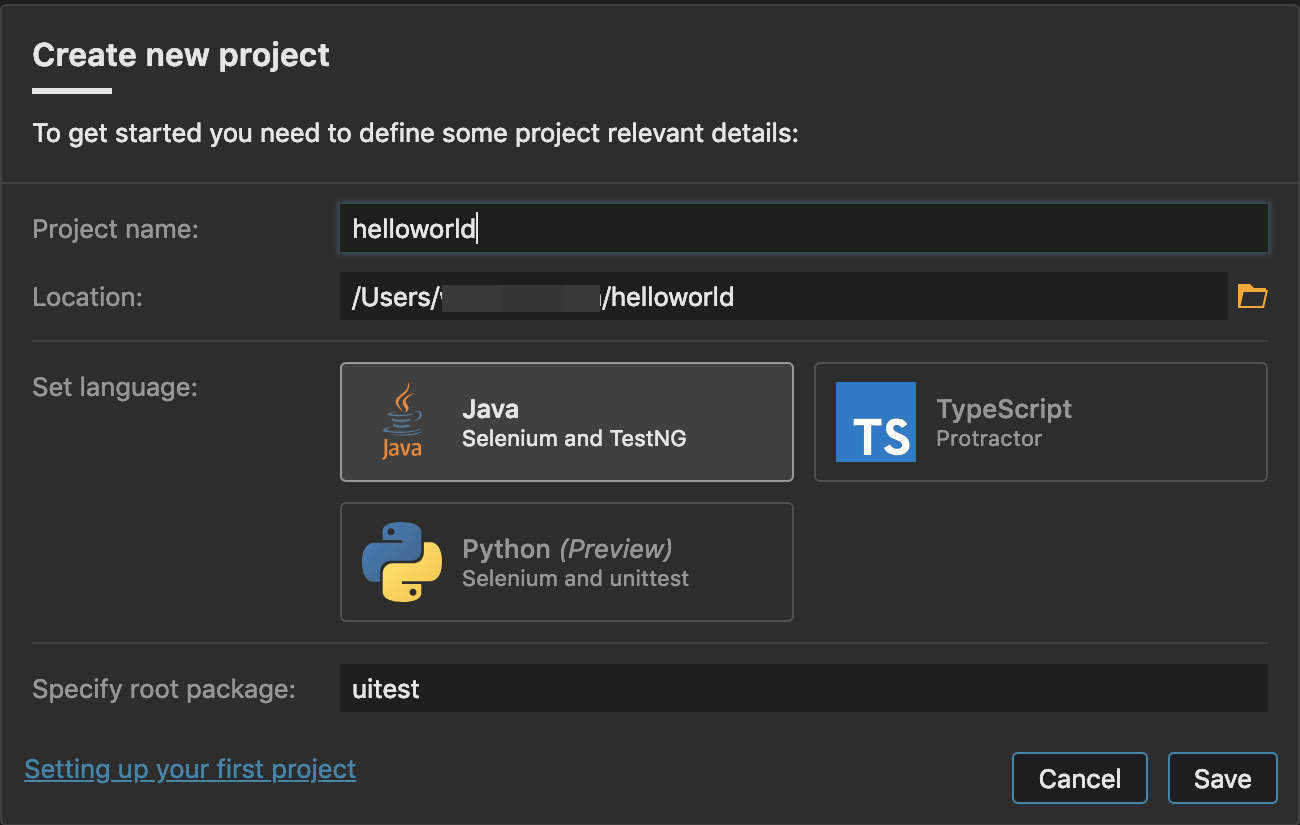Screen dimensions: 1300x825
Task: Click the Location path field
Action: pos(784,296)
